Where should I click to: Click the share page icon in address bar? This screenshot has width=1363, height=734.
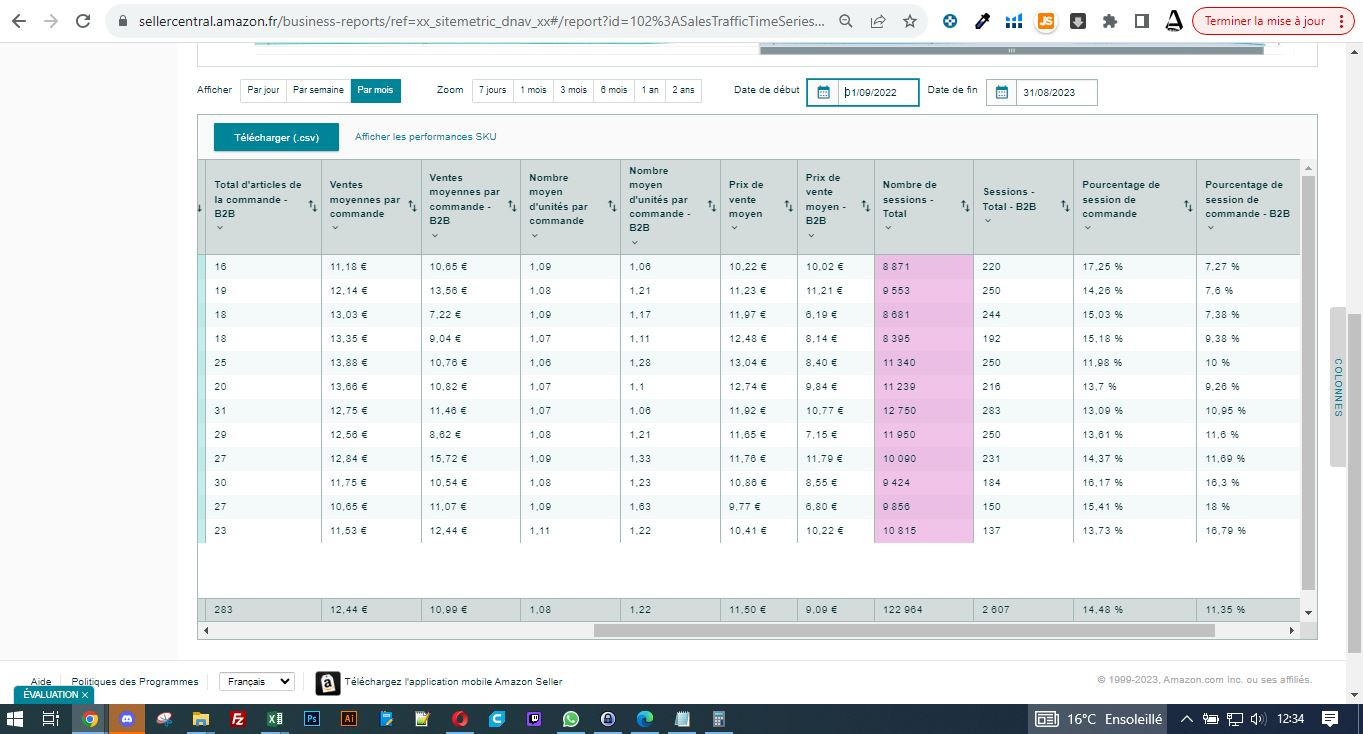877,21
